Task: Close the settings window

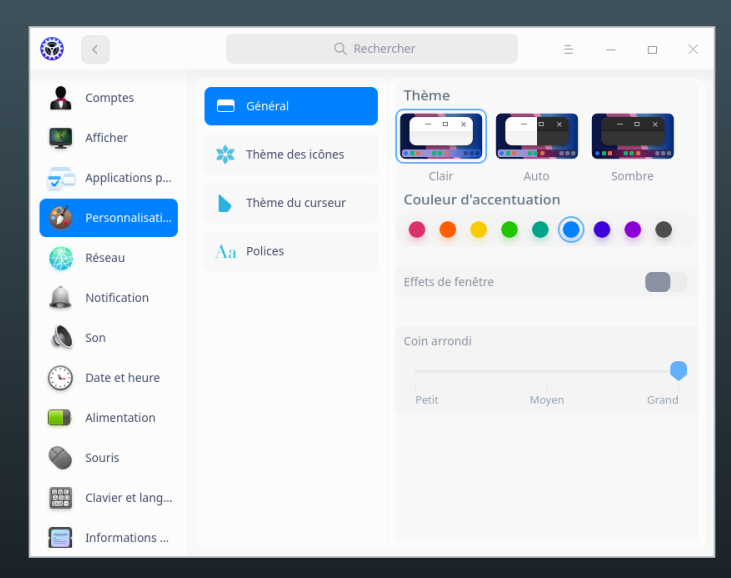Action: (x=693, y=49)
